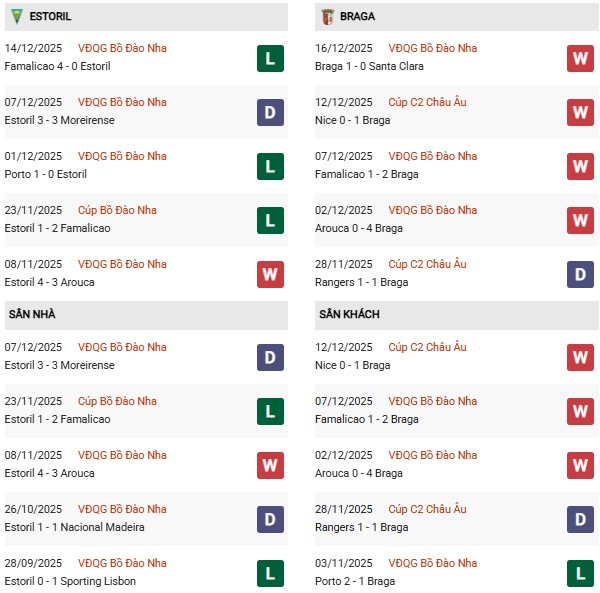The height and width of the screenshot is (593, 600).
Task: Click the Estoril 0 - 1 Sporting Lisbon result
Action: (x=70, y=581)
